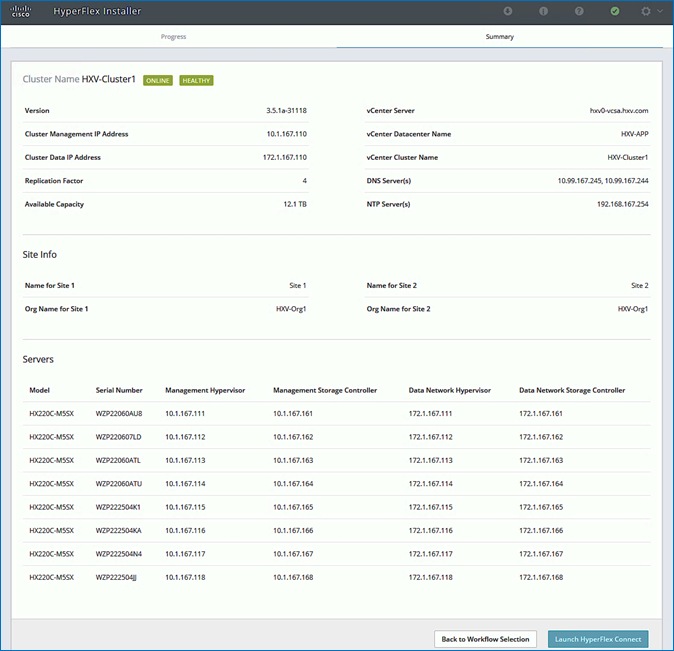Click the Model column header

coord(40,390)
